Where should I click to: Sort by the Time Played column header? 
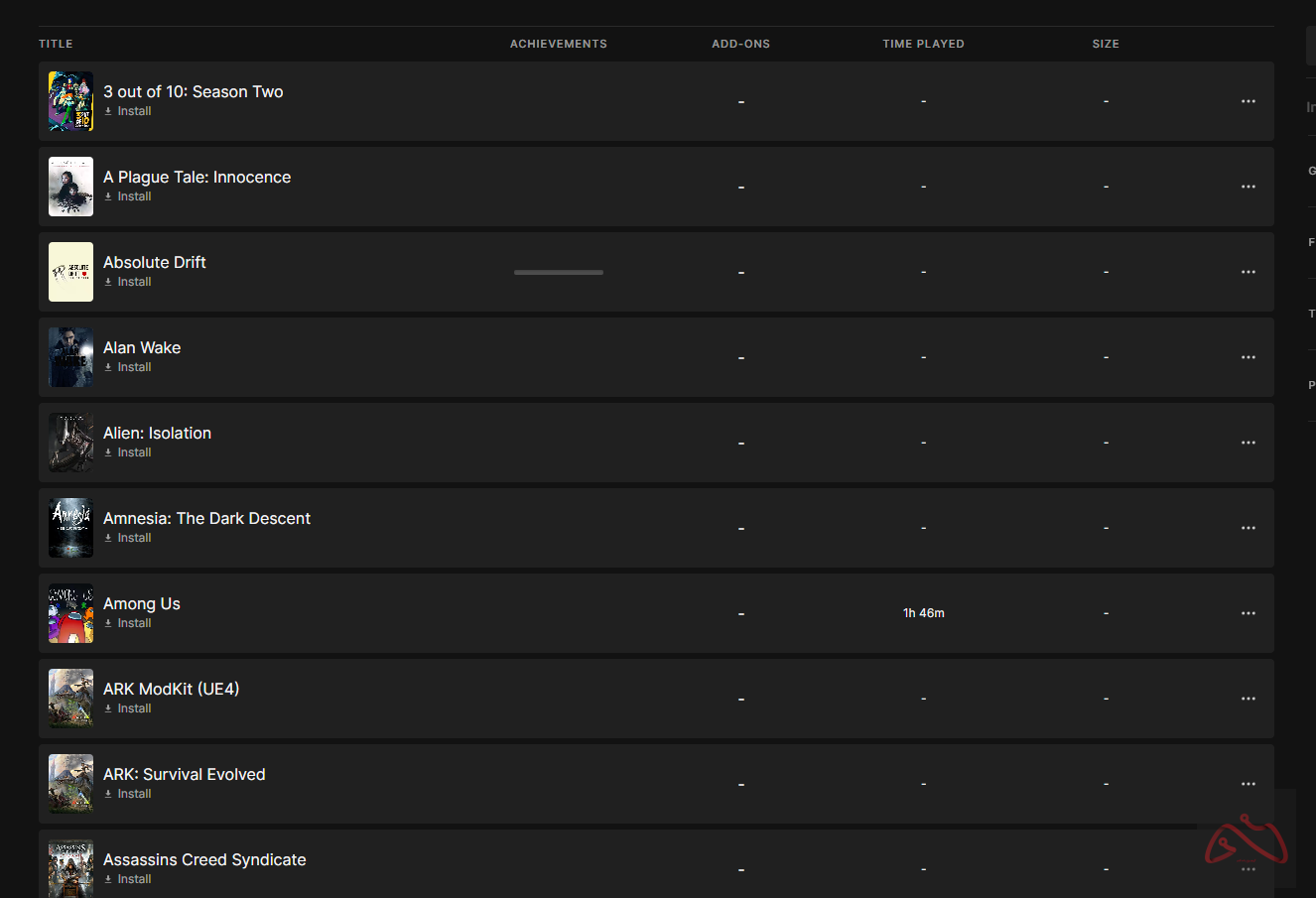[x=923, y=44]
